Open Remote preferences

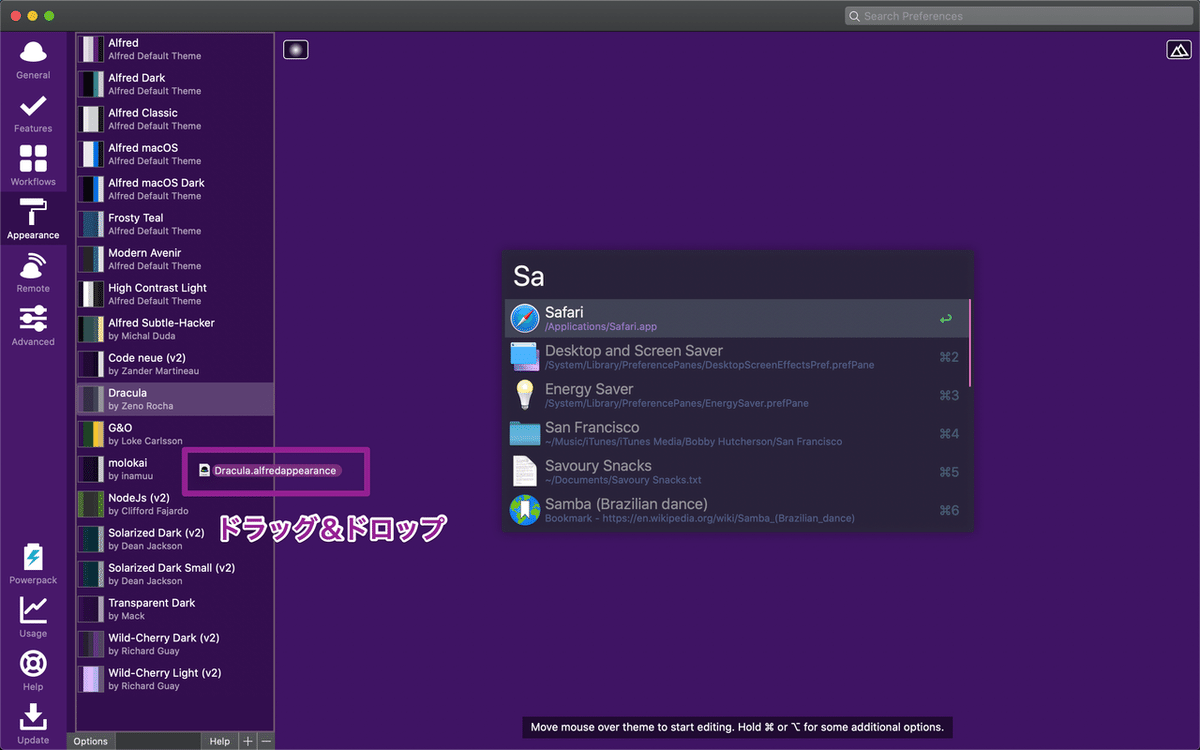click(33, 272)
